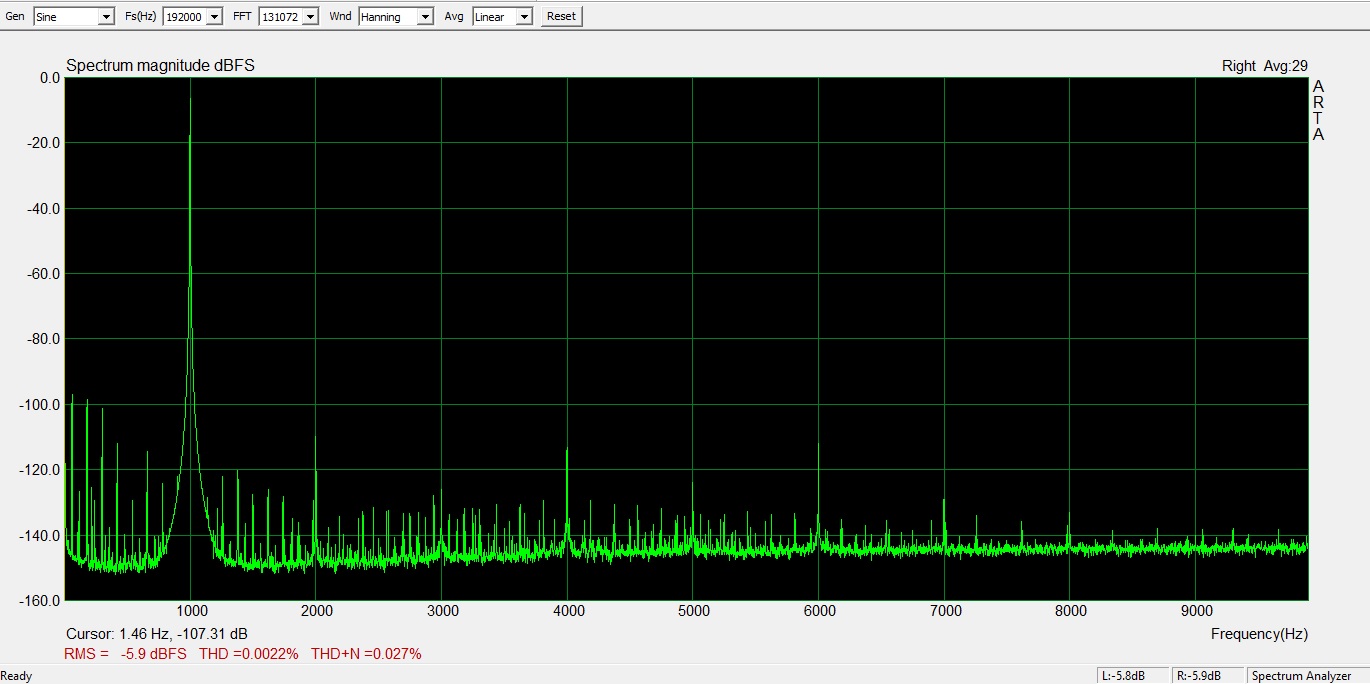Click the ARTA vertical logo text

(1318, 110)
